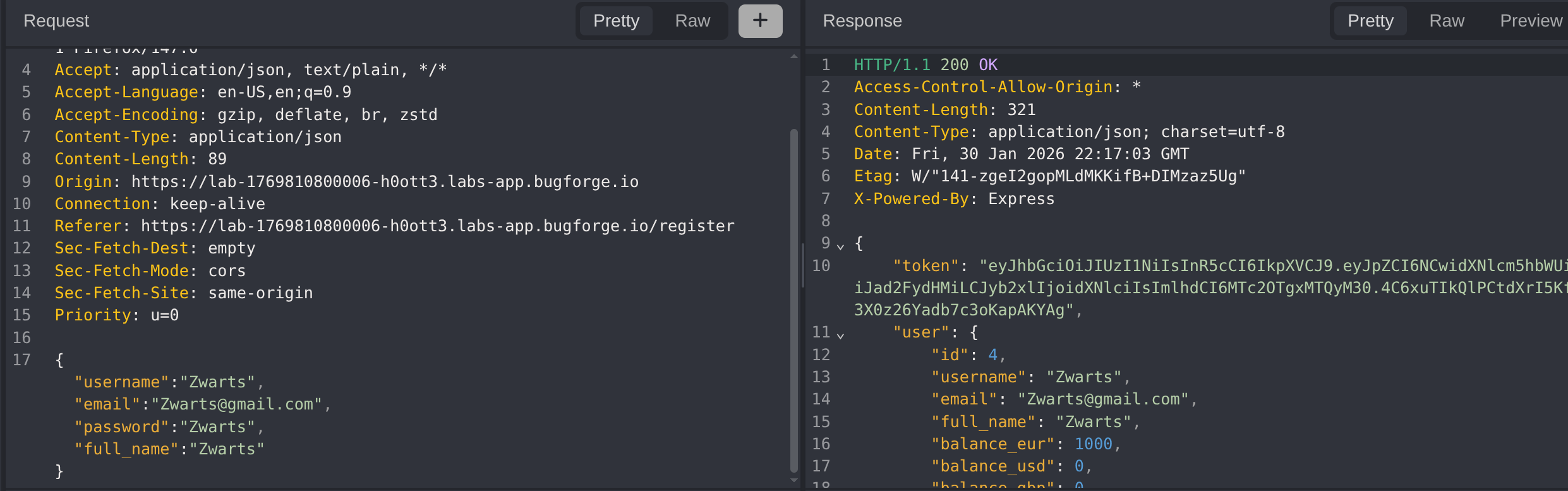The image size is (1568, 491).
Task: Click the request body "email" line
Action: point(202,404)
